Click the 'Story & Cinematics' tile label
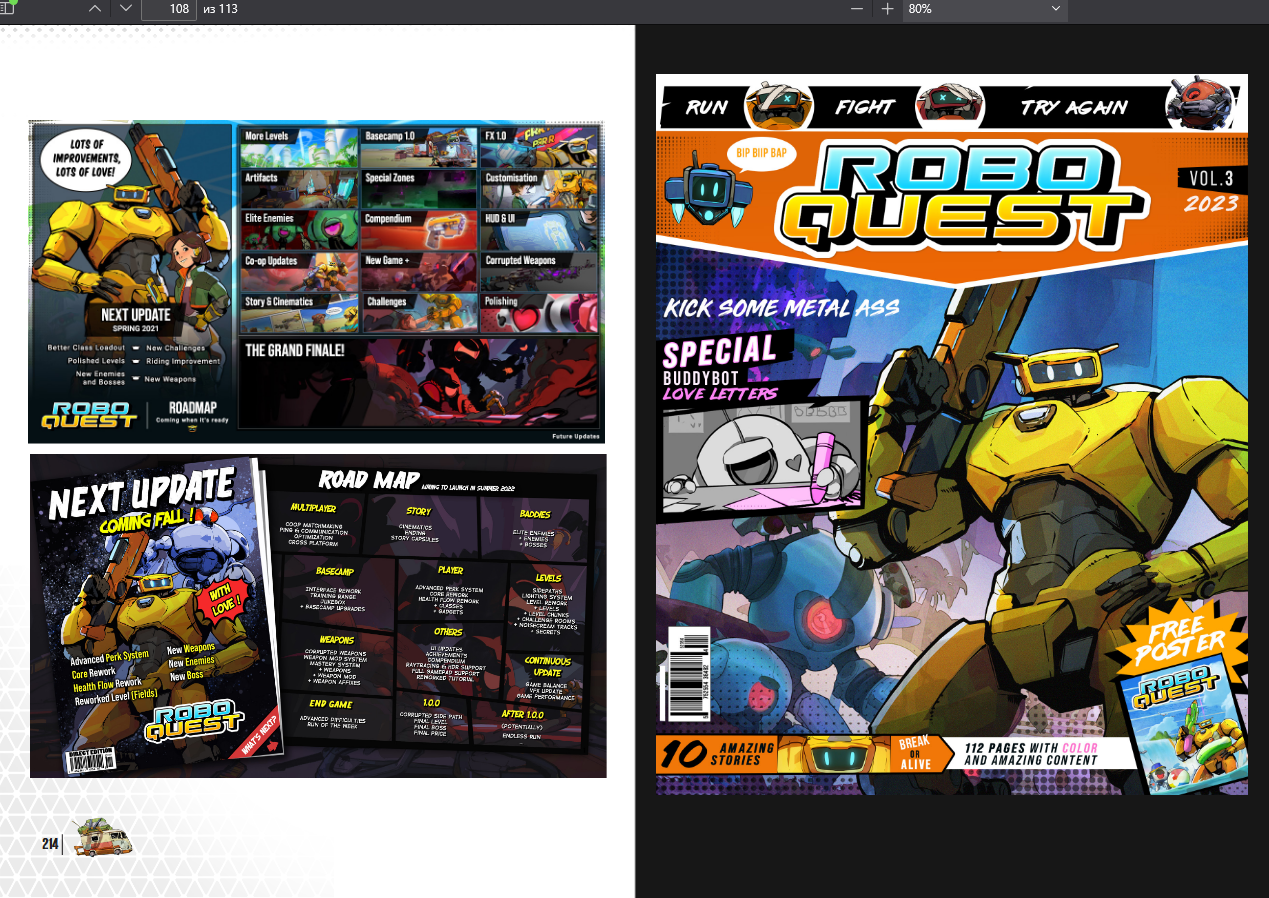Image resolution: width=1269 pixels, height=898 pixels. point(279,301)
